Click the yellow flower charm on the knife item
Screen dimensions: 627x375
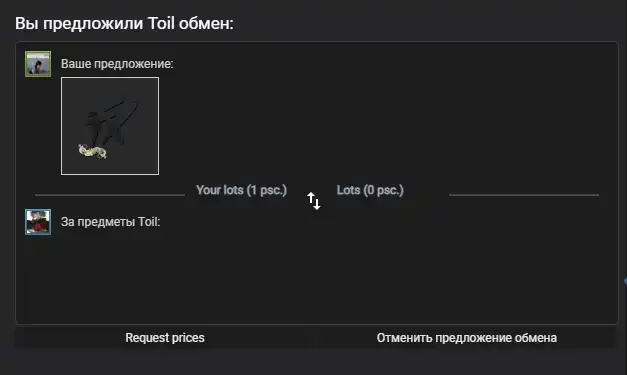92,152
